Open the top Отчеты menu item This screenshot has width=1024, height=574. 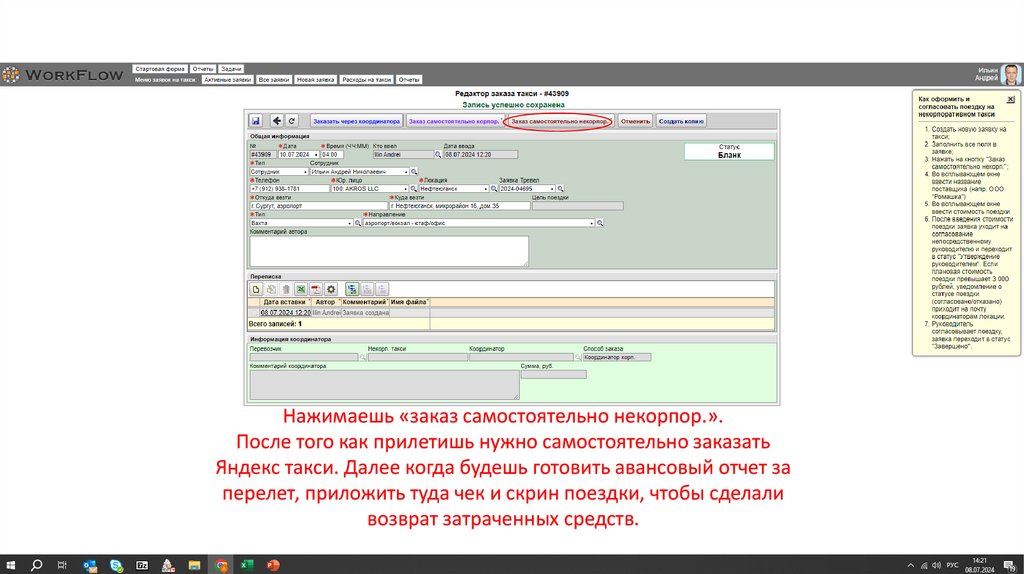(203, 69)
